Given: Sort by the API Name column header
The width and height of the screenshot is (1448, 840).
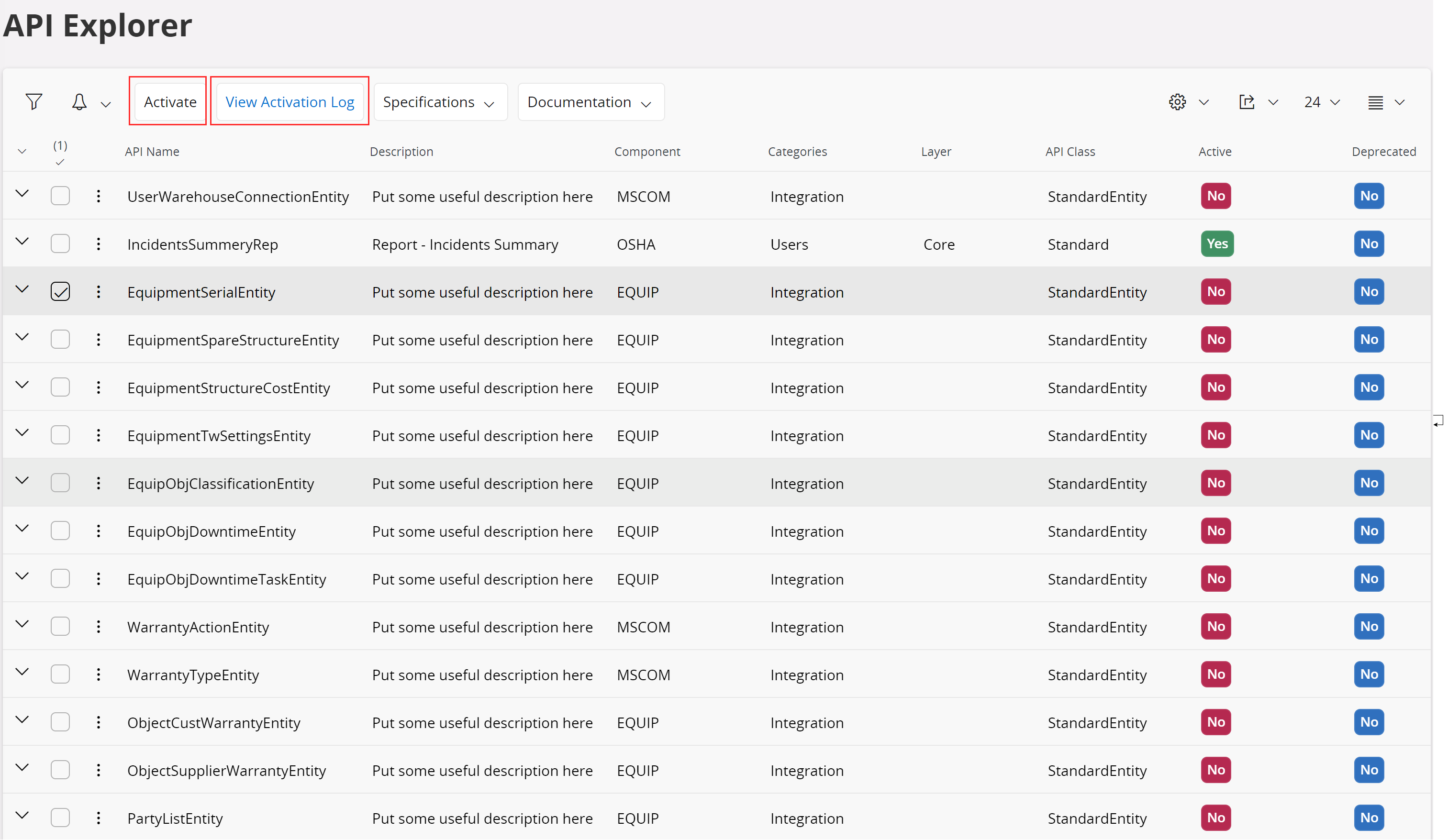Looking at the screenshot, I should (152, 152).
